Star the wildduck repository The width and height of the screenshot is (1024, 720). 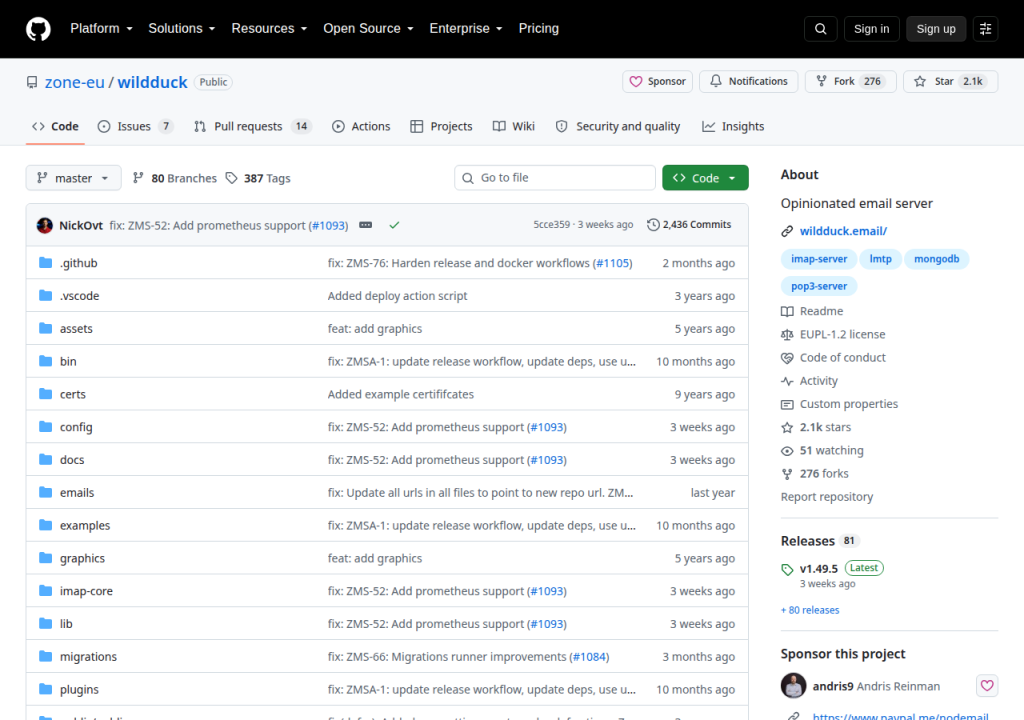coord(950,82)
